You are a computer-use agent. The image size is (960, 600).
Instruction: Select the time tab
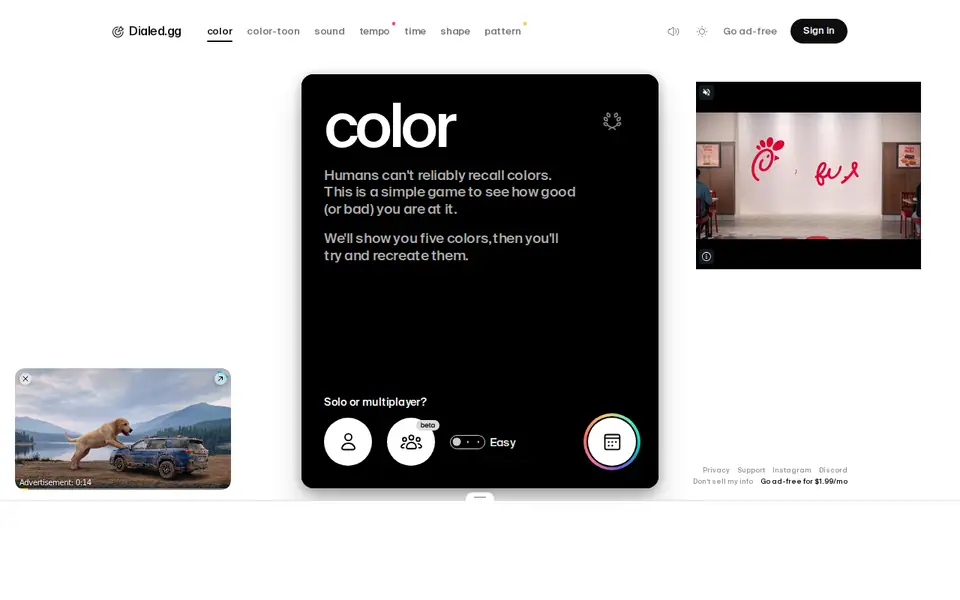tap(415, 31)
